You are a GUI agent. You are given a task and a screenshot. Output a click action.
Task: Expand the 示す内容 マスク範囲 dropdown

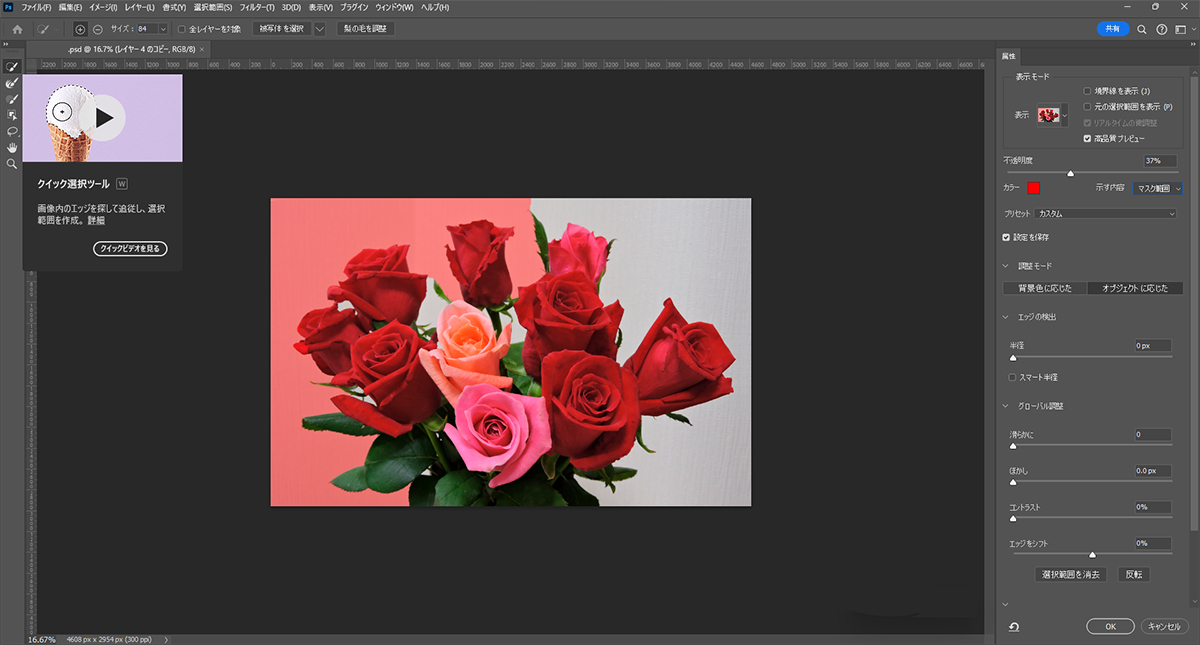[x=1158, y=188]
